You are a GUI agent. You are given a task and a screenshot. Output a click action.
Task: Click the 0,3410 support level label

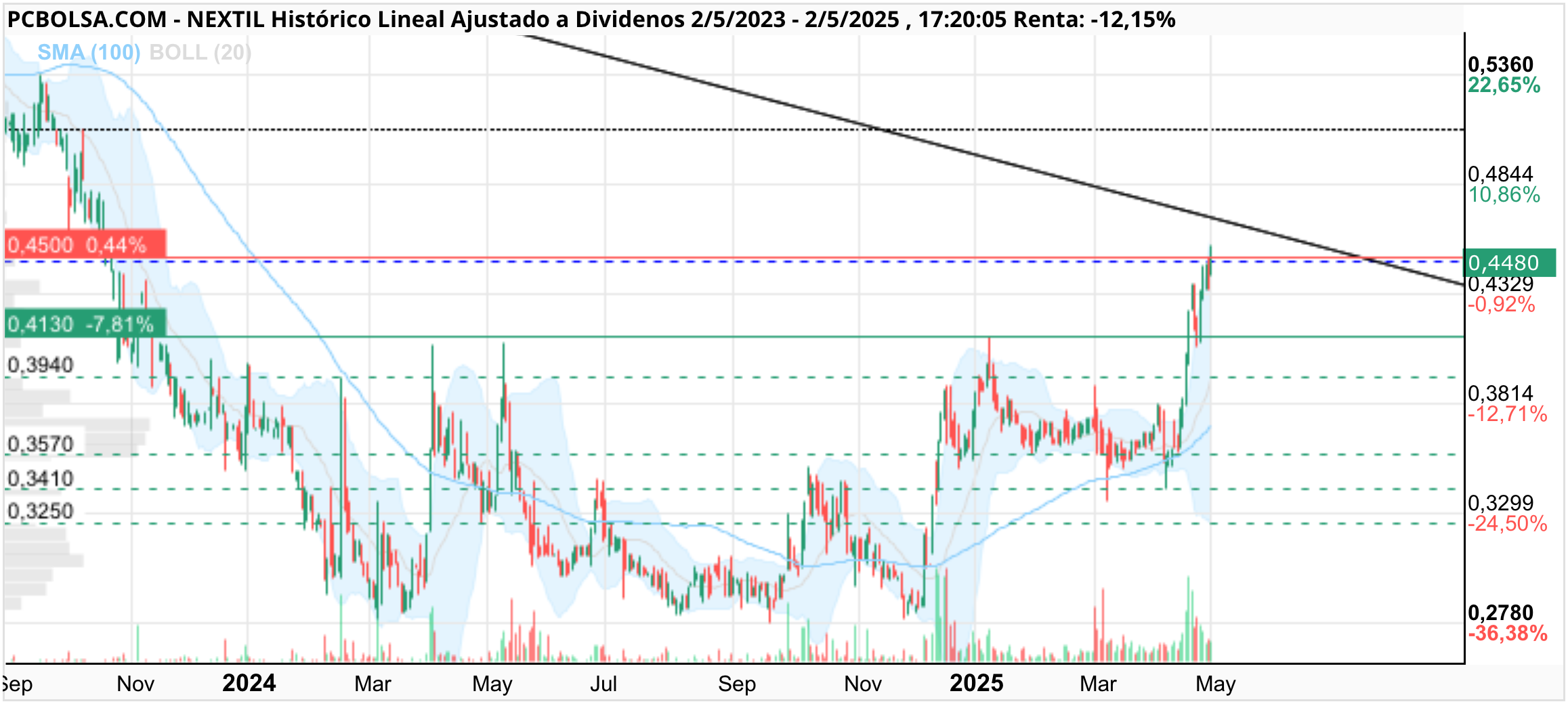pyautogui.click(x=40, y=479)
